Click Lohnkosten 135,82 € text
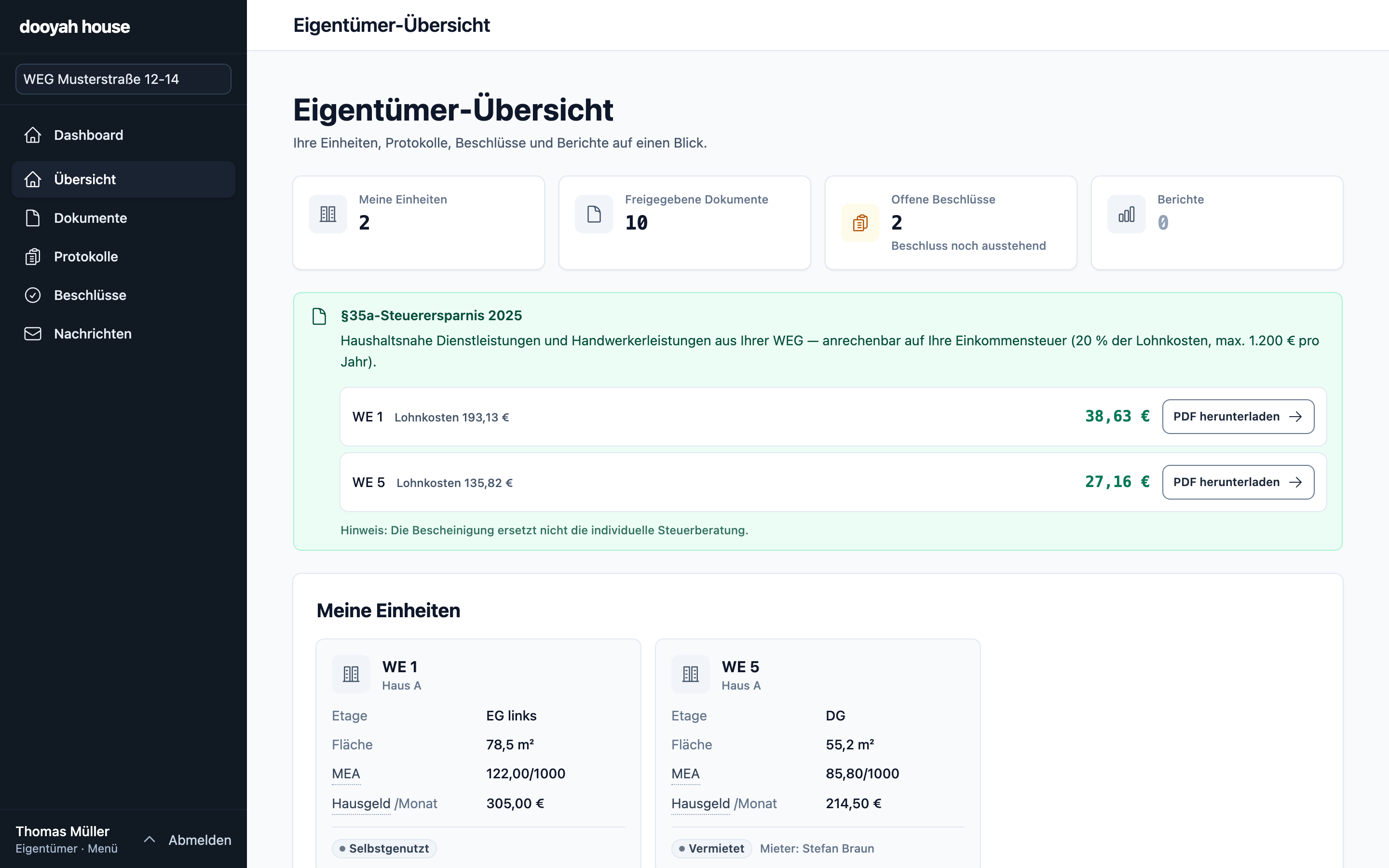This screenshot has height=868, width=1389. pyautogui.click(x=455, y=483)
